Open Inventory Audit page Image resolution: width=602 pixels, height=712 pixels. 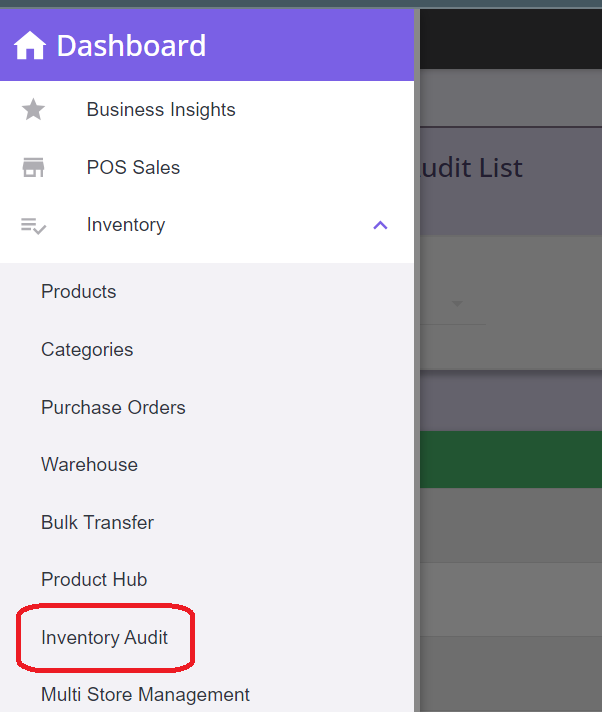[104, 638]
